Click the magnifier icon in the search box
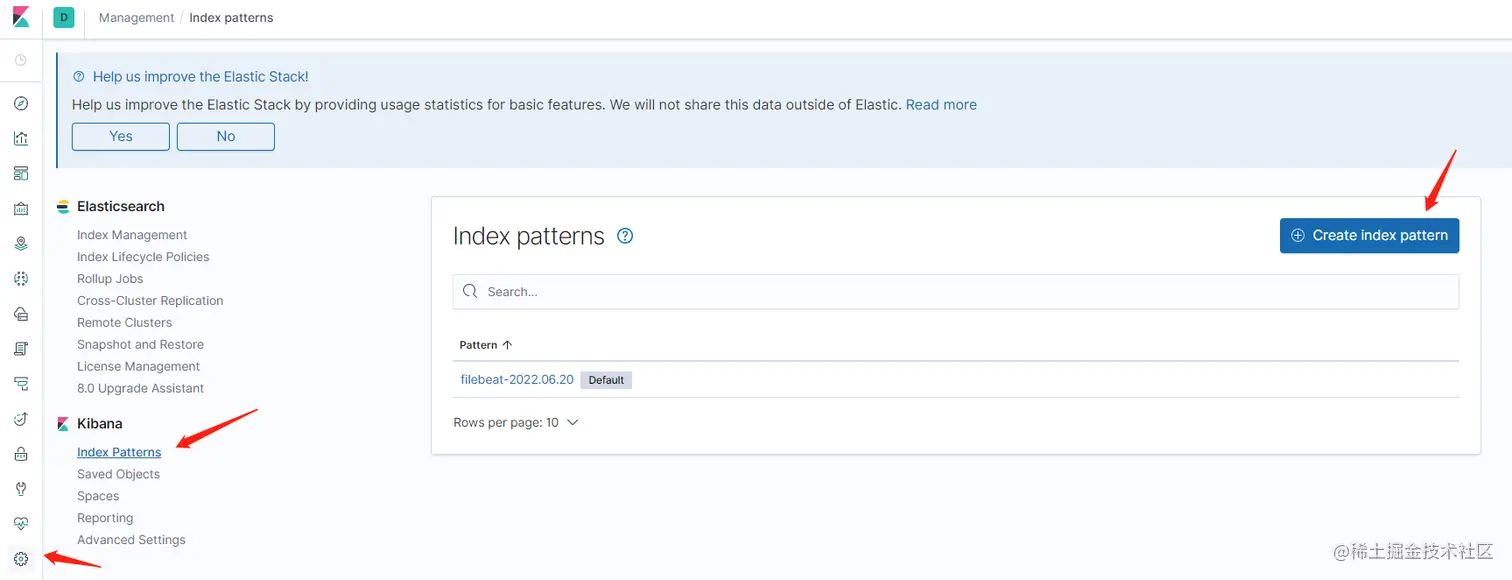The height and width of the screenshot is (580, 1512). click(x=470, y=292)
